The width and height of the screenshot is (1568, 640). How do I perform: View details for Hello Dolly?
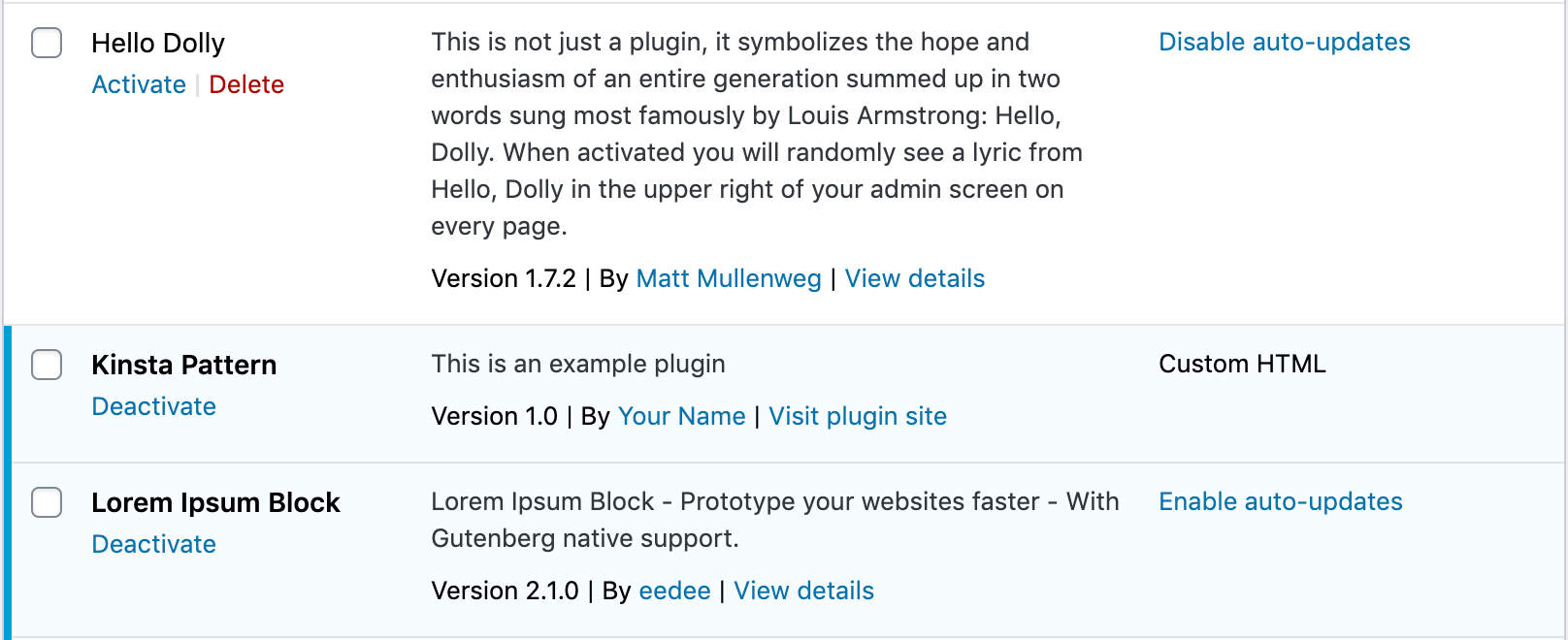point(914,278)
